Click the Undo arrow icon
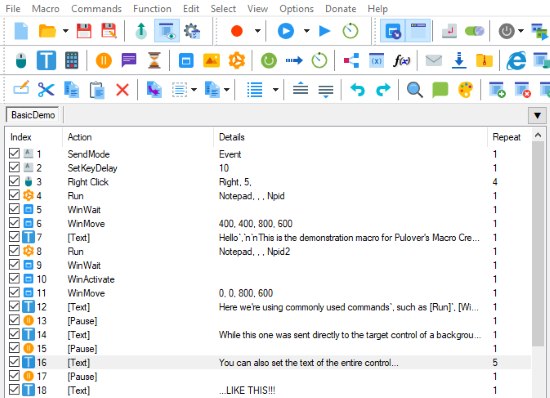550x398 pixels. click(x=357, y=90)
